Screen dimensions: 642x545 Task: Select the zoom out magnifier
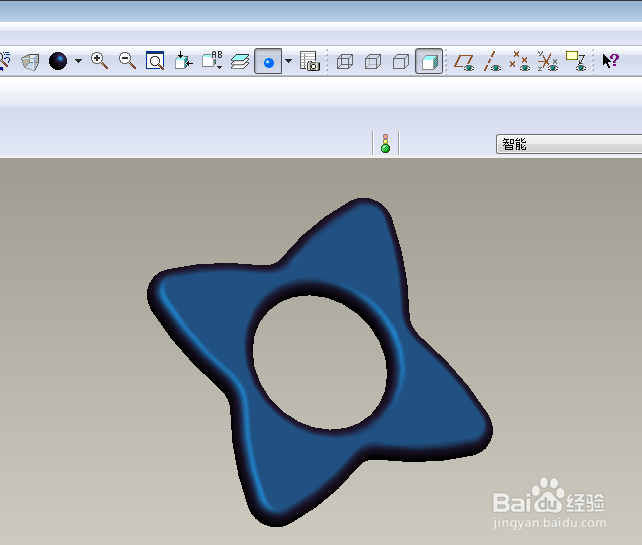pos(127,61)
